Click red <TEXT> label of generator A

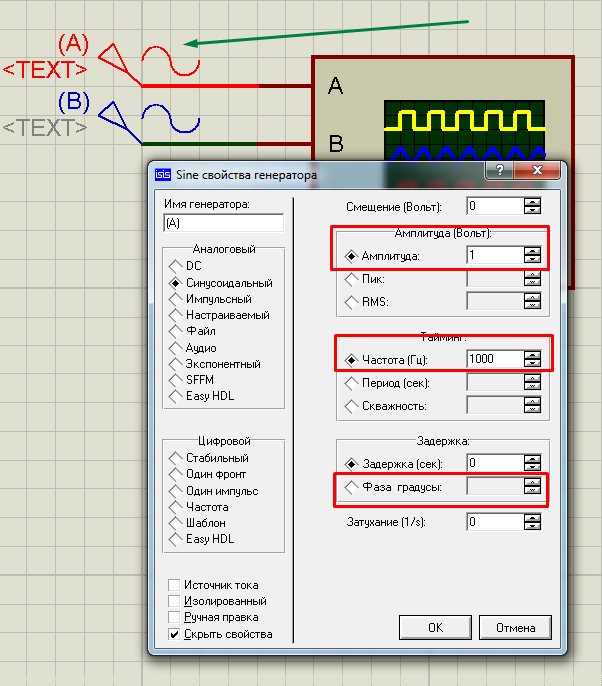(x=45, y=70)
